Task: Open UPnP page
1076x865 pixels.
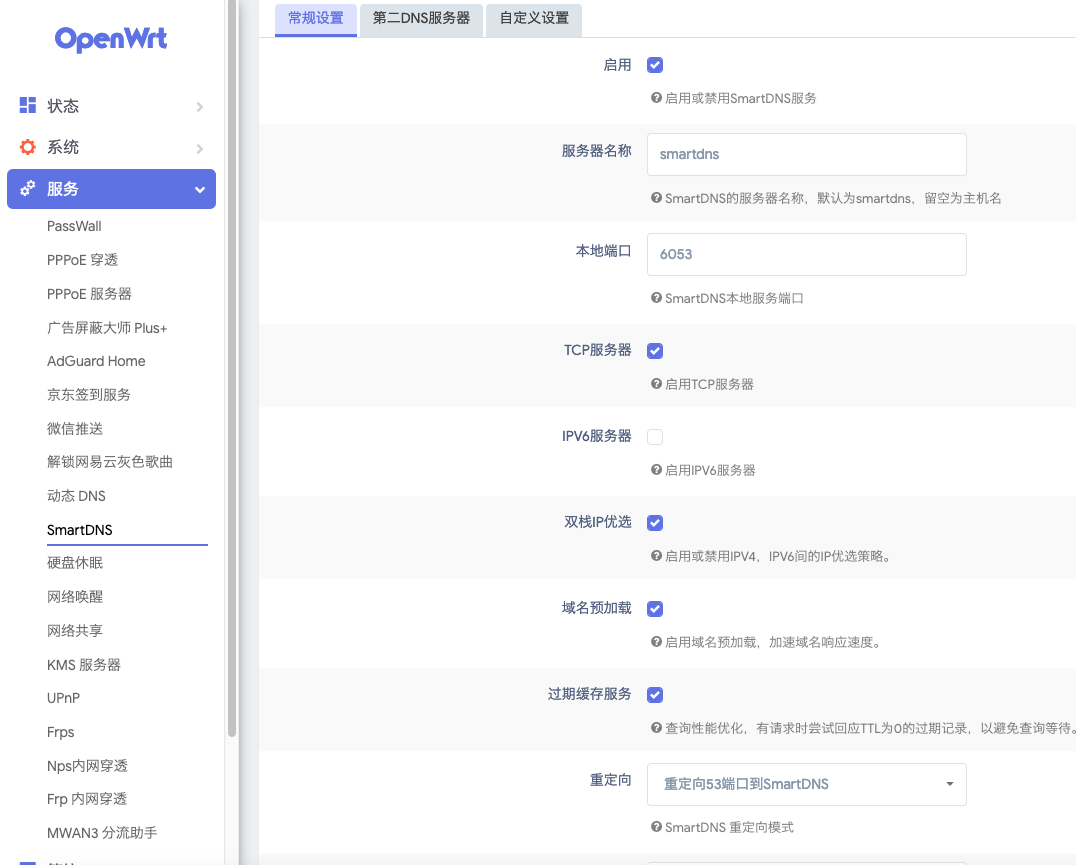Action: tap(63, 698)
